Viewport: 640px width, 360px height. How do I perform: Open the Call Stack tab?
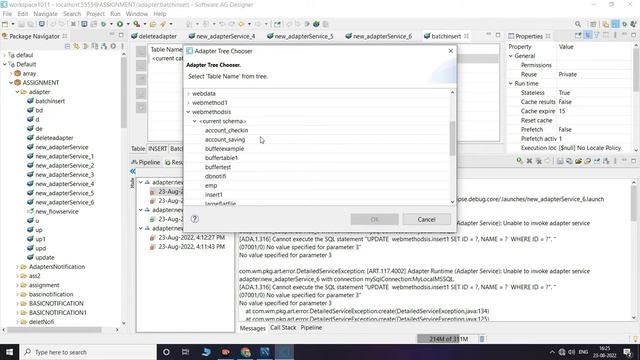pos(283,327)
